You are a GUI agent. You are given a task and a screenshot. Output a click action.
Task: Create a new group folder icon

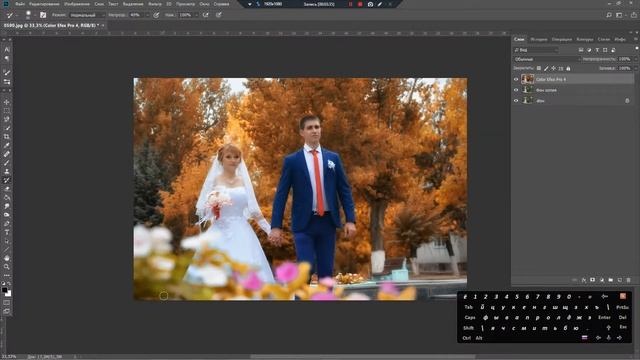pos(611,280)
